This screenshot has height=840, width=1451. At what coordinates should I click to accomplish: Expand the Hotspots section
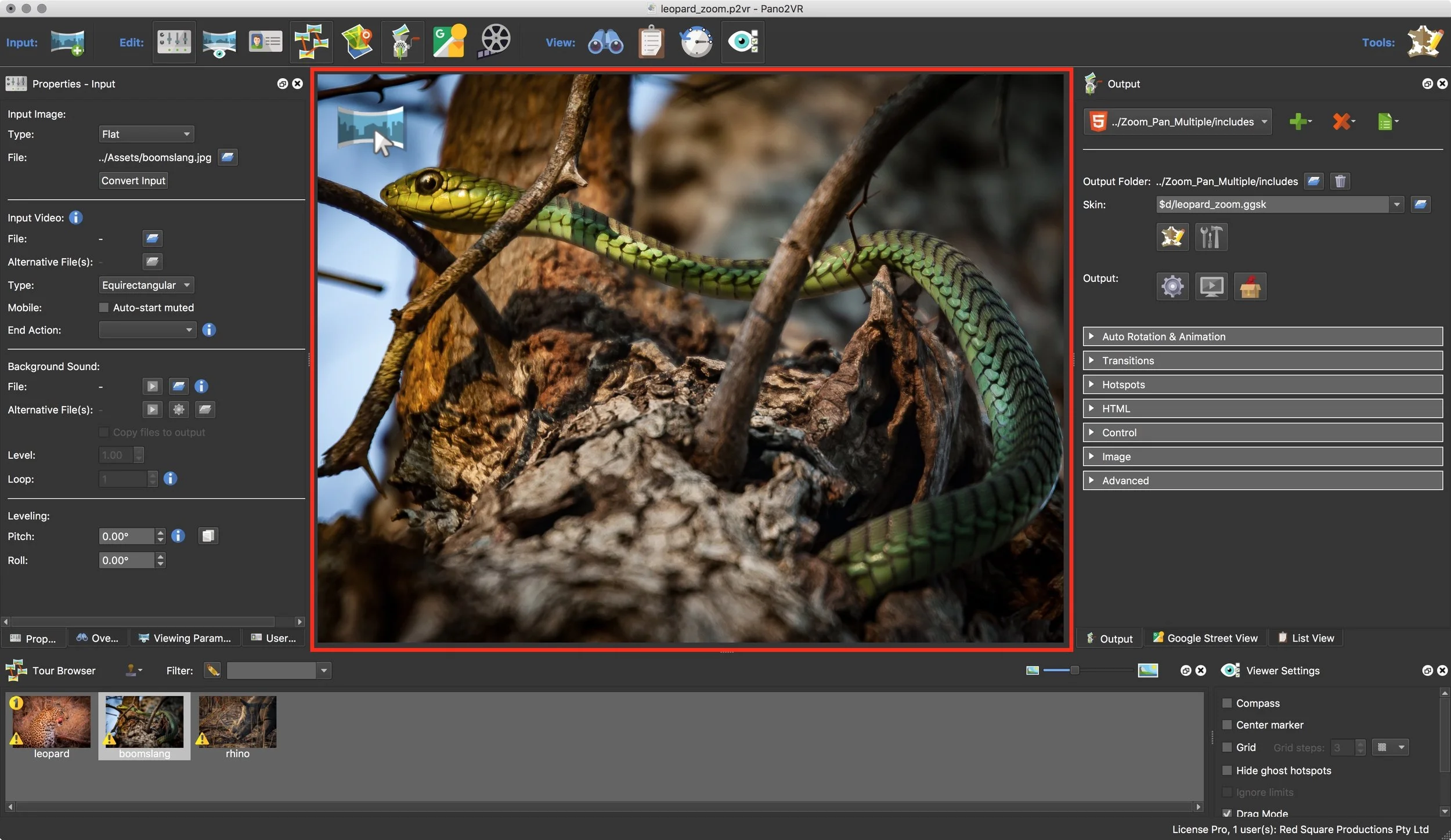point(1262,385)
